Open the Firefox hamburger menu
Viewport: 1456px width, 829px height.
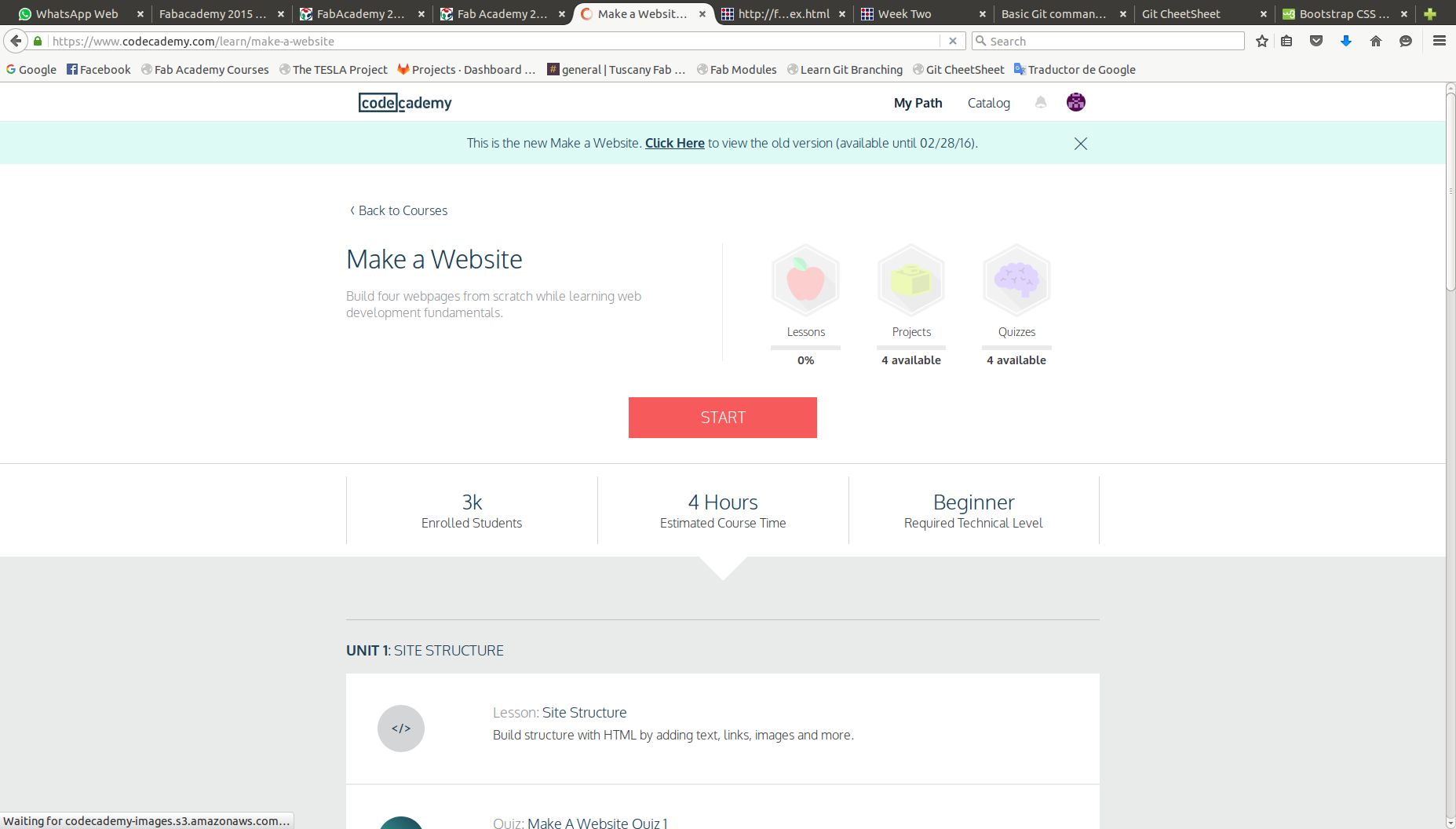coord(1440,41)
